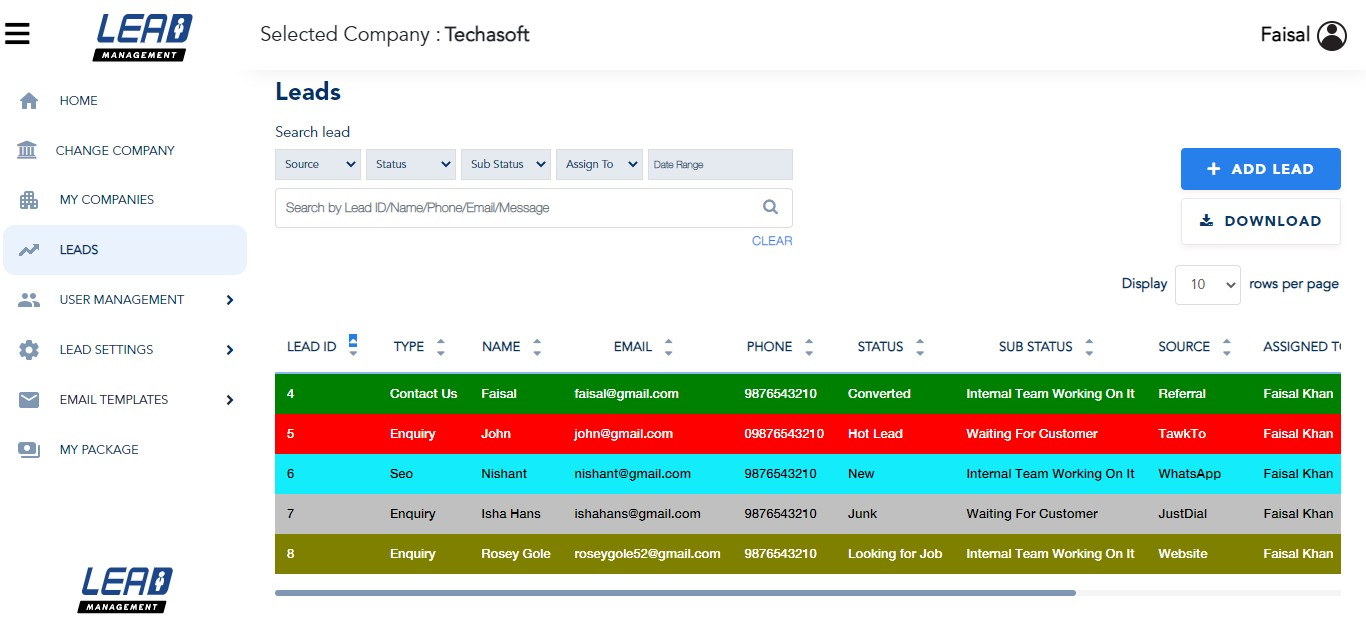Click the ADD LEAD button
This screenshot has height=625, width=1366.
[x=1260, y=168]
